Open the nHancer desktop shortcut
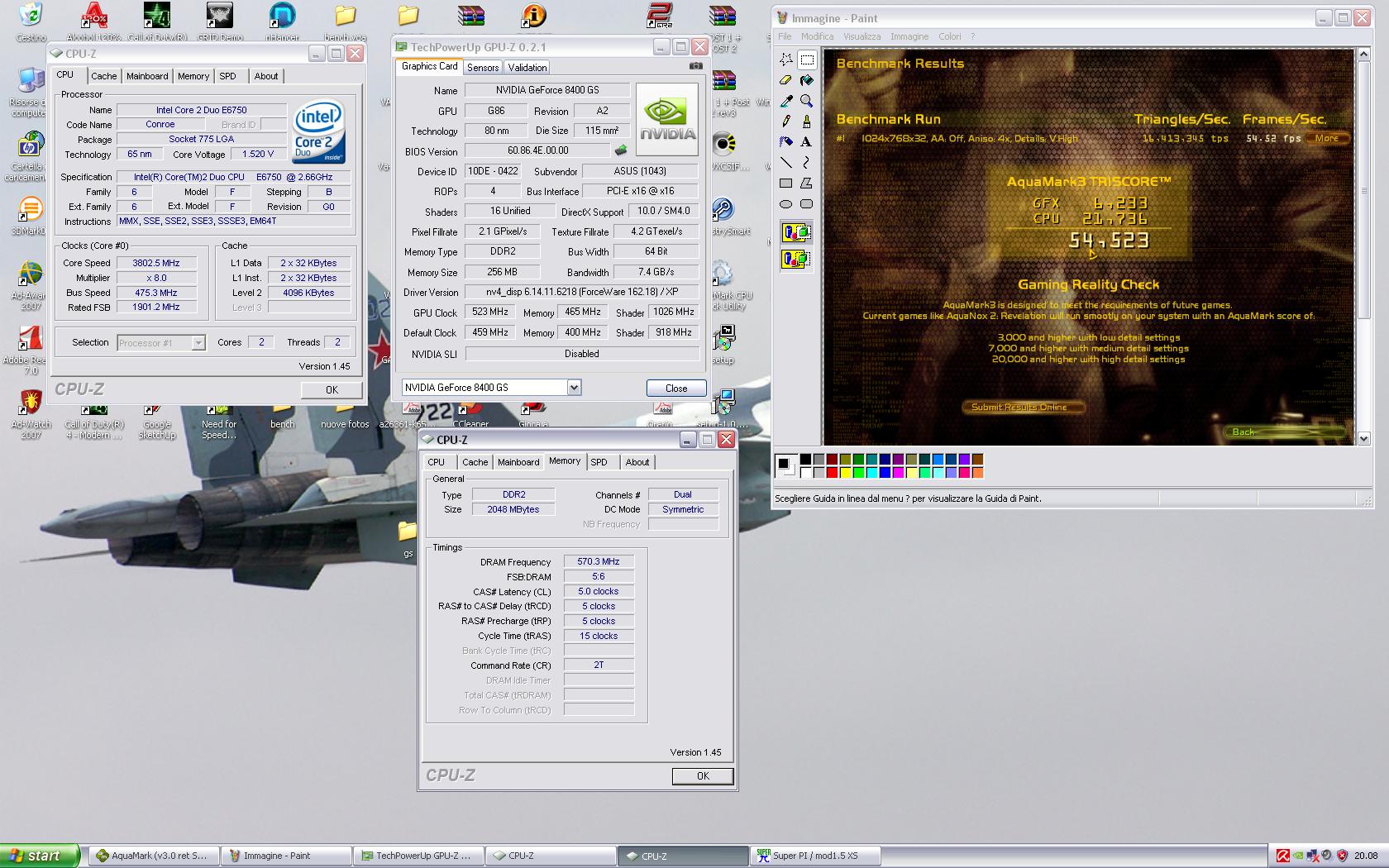This screenshot has width=1389, height=868. (x=282, y=21)
